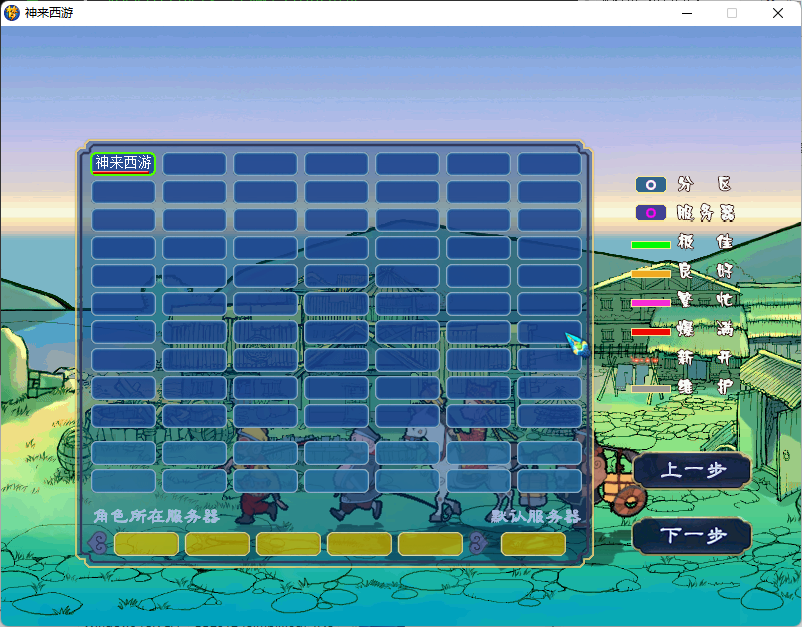Click the 新开 legend label
802x627 pixels.
[705, 357]
